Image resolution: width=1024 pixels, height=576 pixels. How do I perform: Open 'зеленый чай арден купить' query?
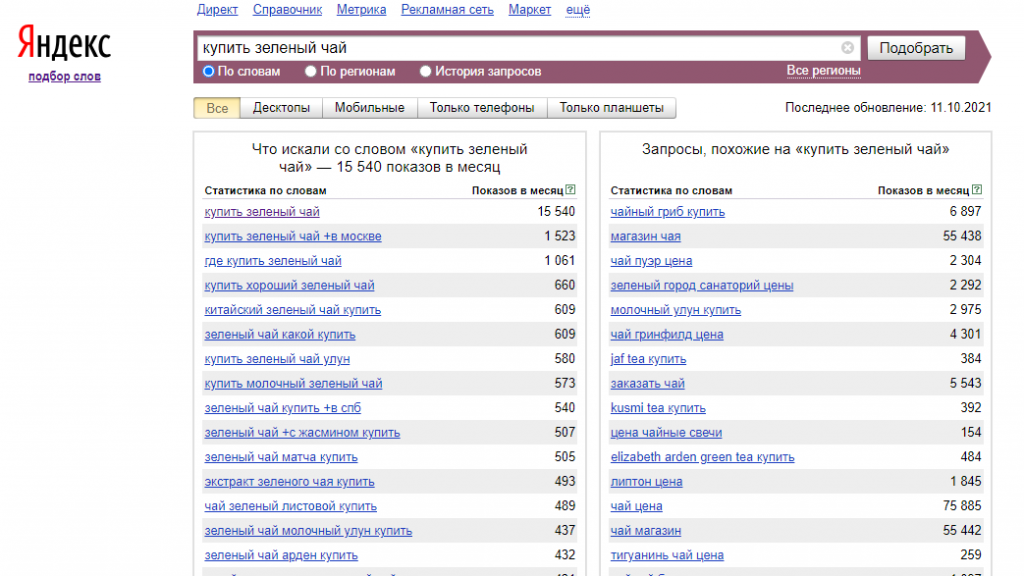pos(281,555)
